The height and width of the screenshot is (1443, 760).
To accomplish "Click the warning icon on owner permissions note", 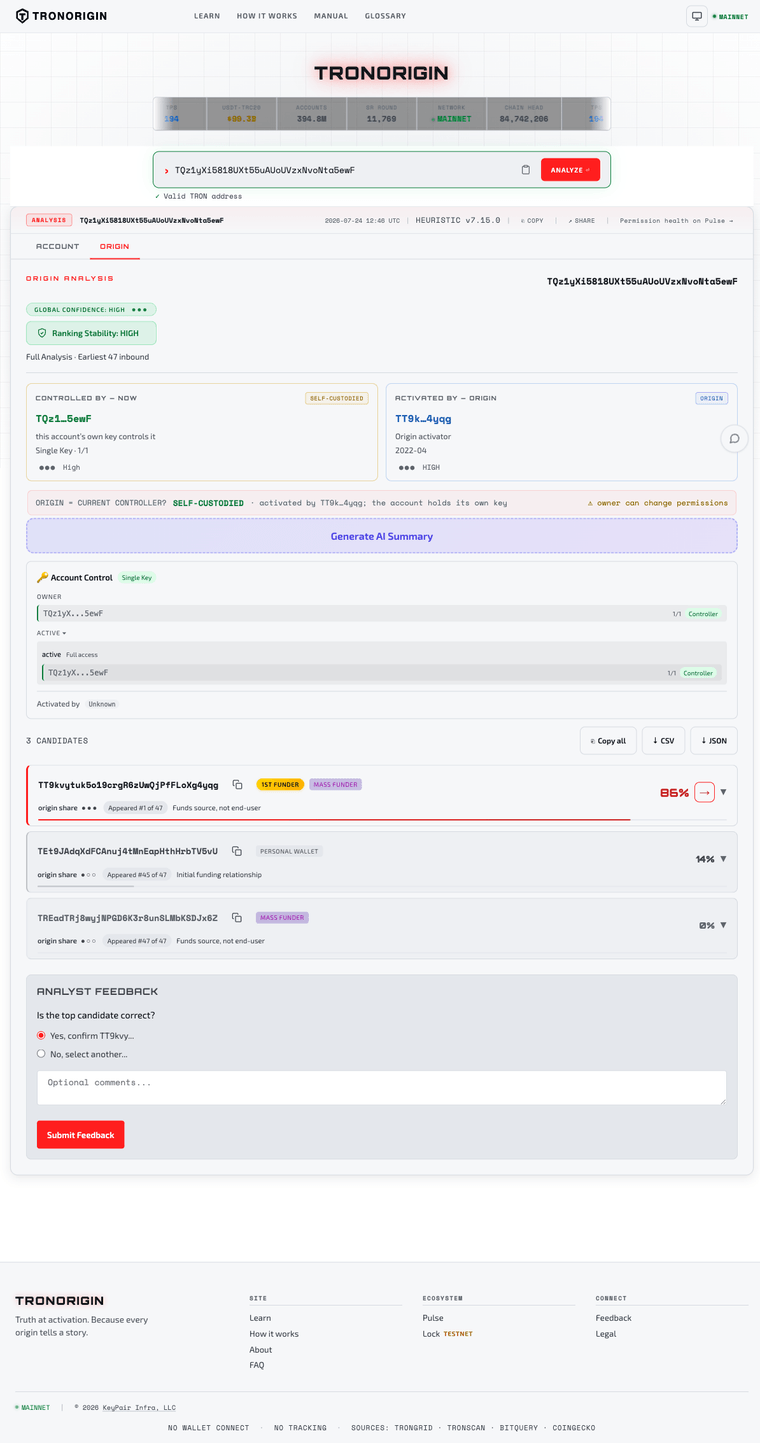I will [590, 503].
